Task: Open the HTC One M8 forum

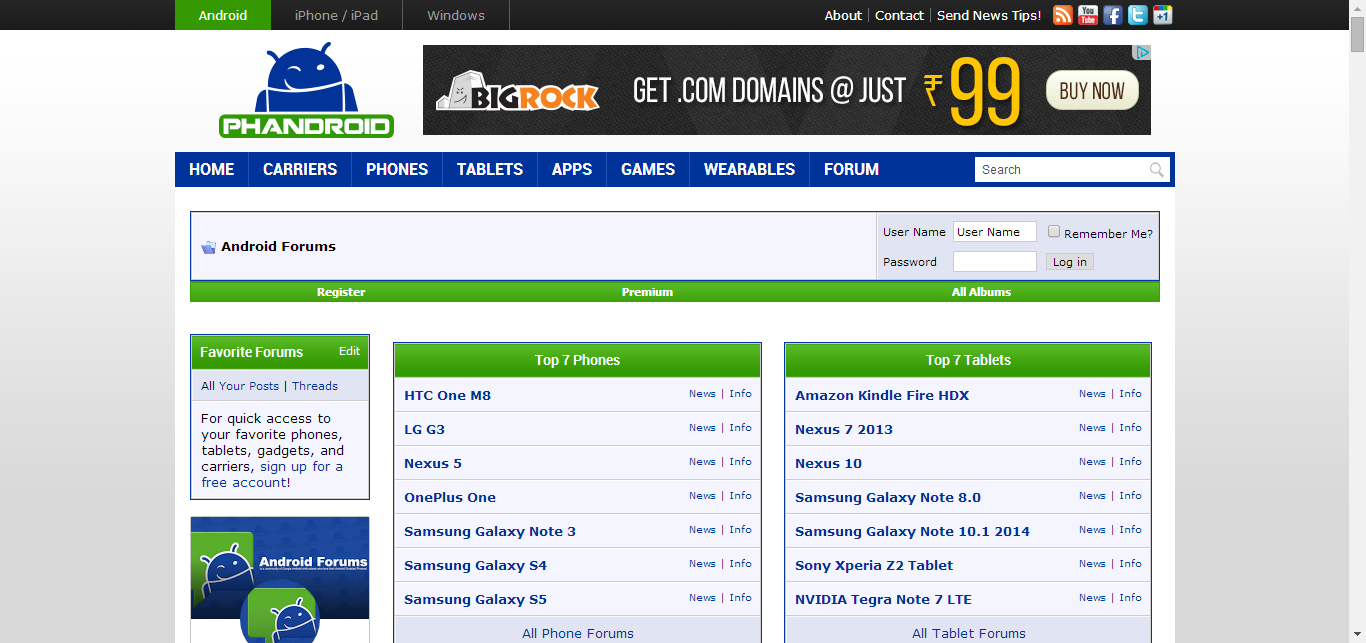Action: pos(447,395)
